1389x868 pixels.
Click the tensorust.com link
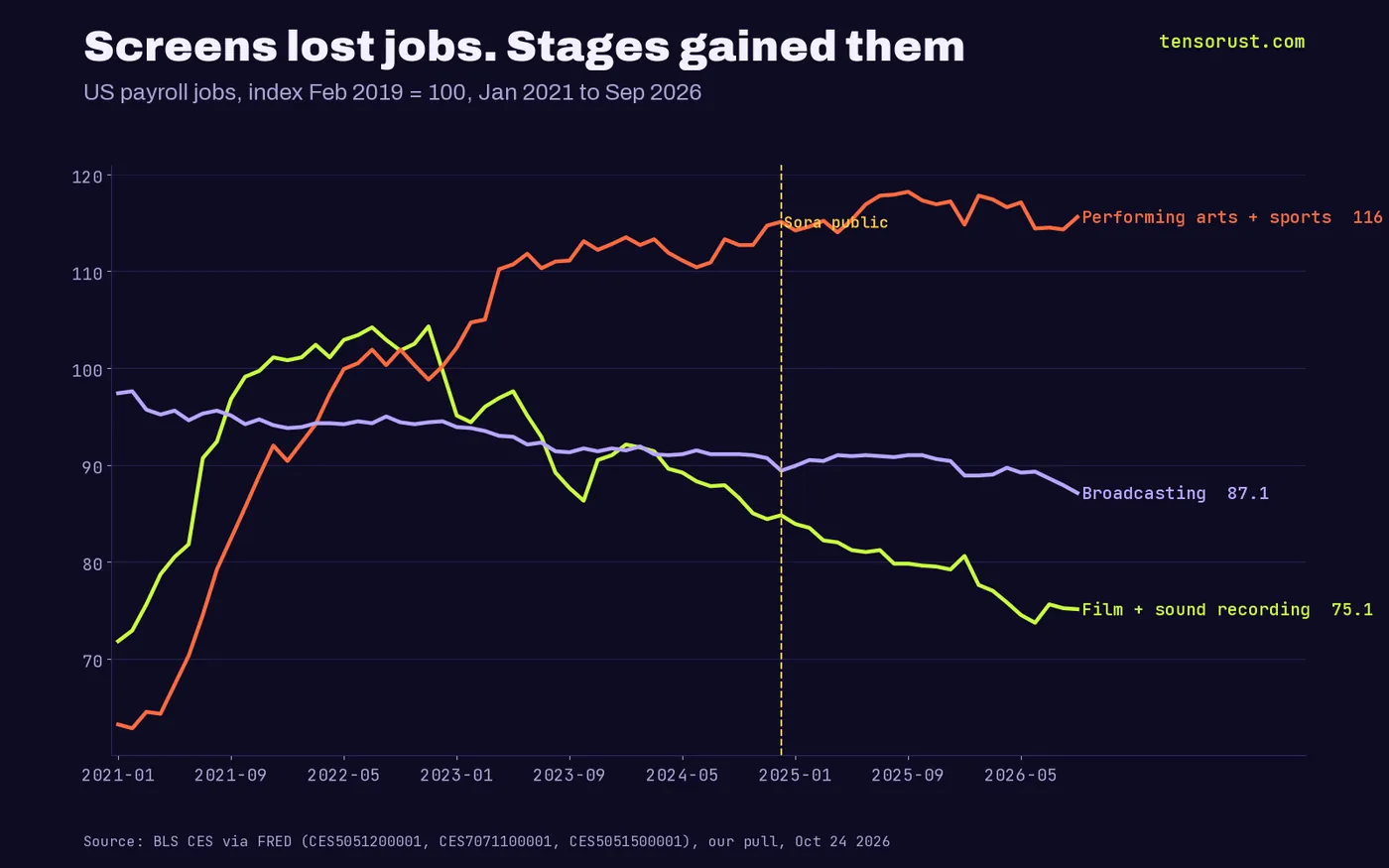click(1231, 42)
